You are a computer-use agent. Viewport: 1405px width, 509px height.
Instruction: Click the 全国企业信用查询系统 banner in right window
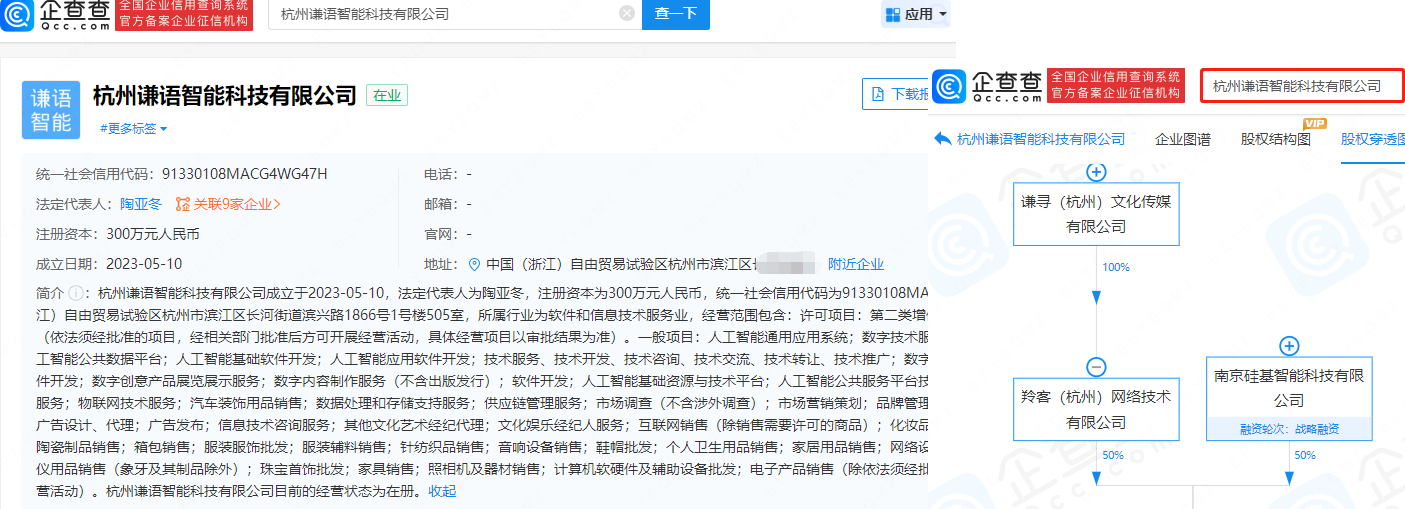(x=1115, y=86)
